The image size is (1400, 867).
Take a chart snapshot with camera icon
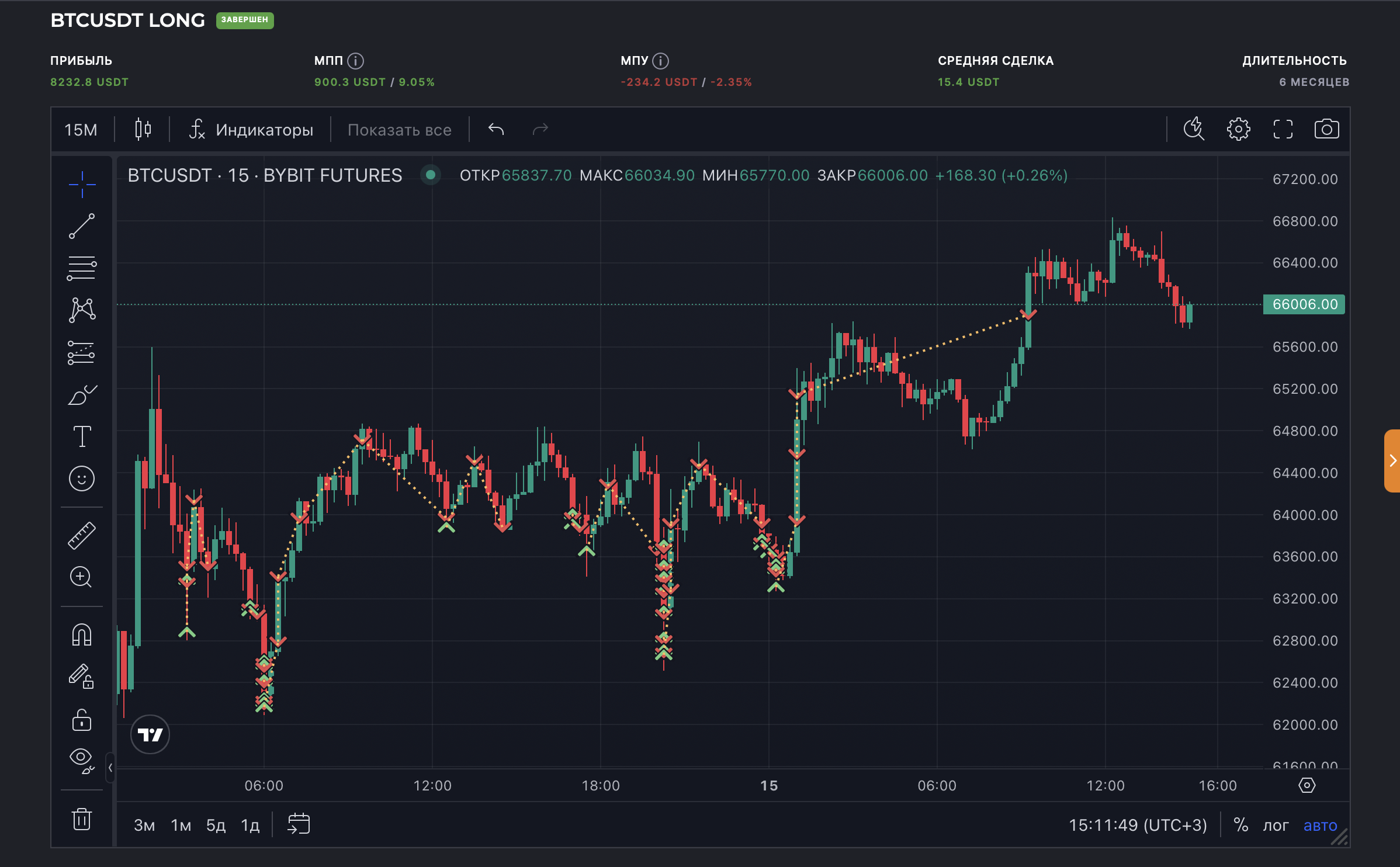[1326, 129]
